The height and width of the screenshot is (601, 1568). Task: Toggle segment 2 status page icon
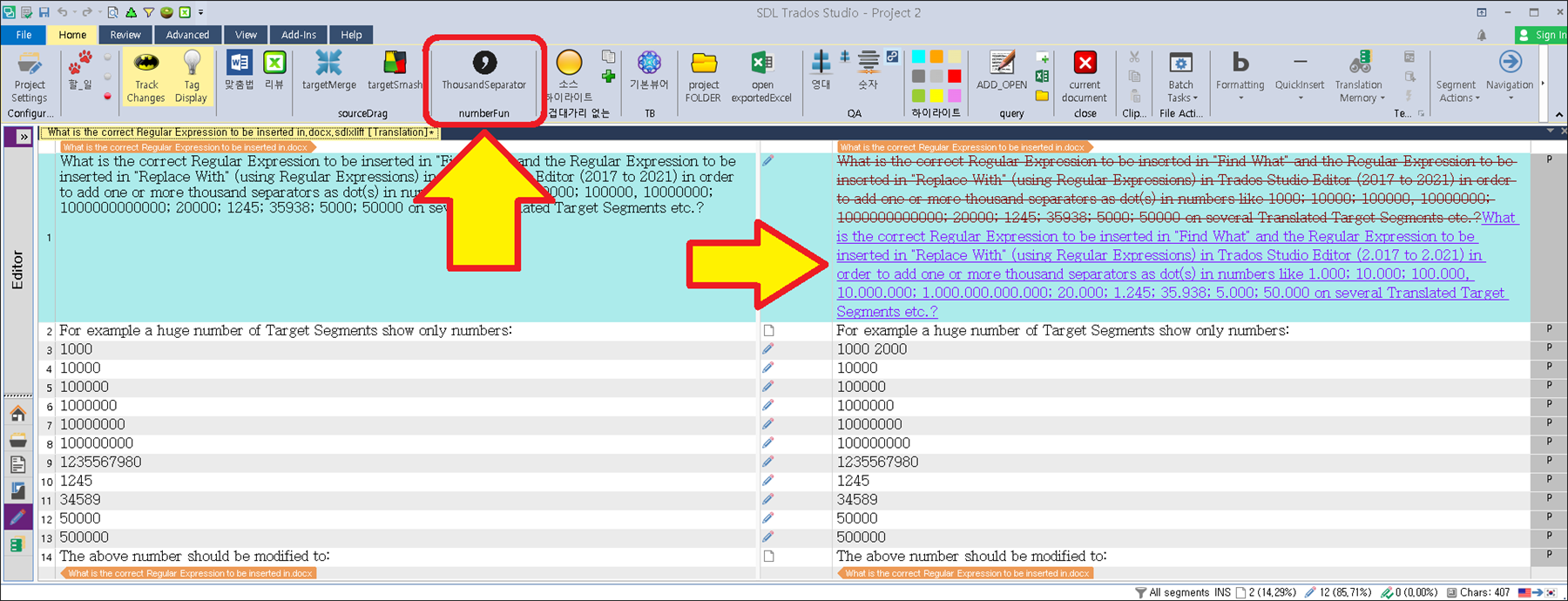768,331
